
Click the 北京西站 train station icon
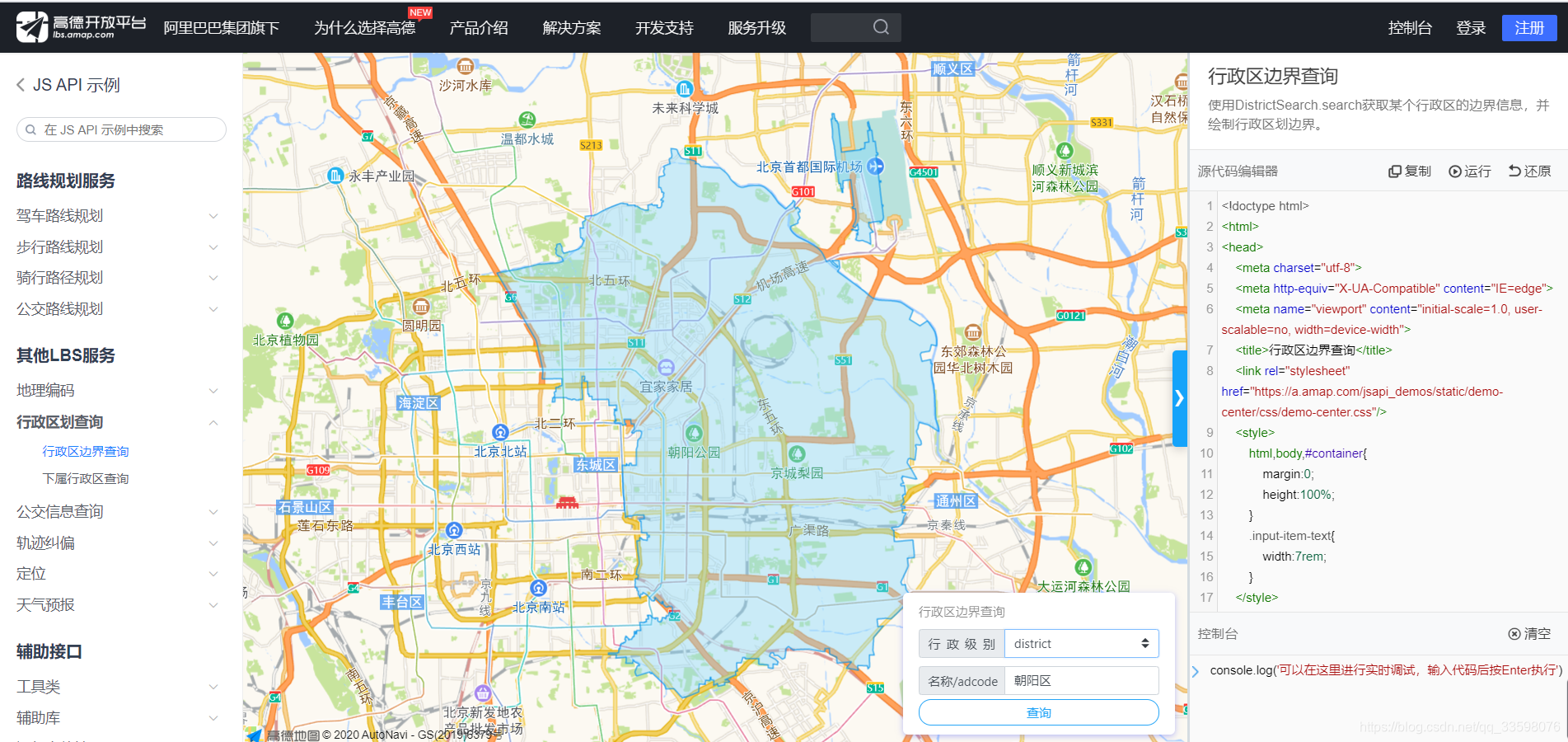pos(454,530)
